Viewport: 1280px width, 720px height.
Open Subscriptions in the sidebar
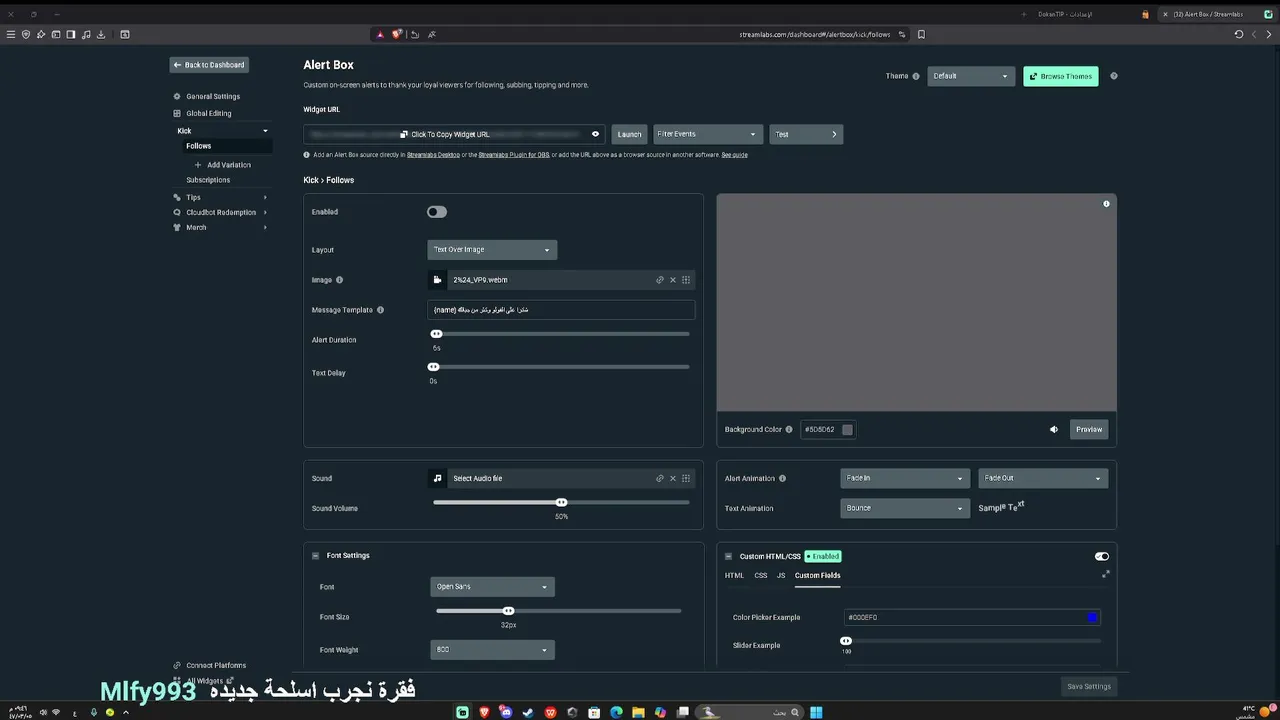pyautogui.click(x=208, y=180)
